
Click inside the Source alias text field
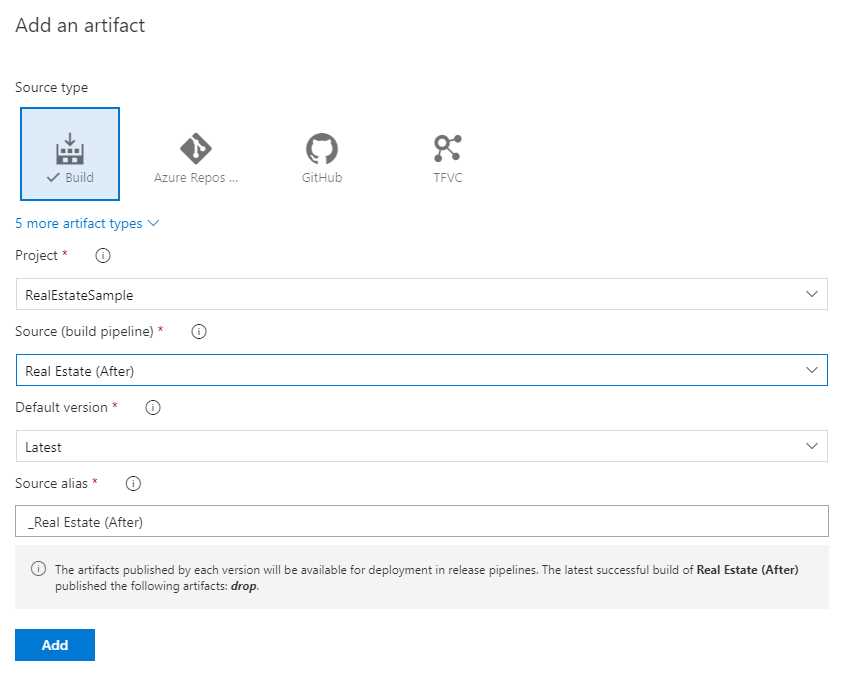[420, 521]
